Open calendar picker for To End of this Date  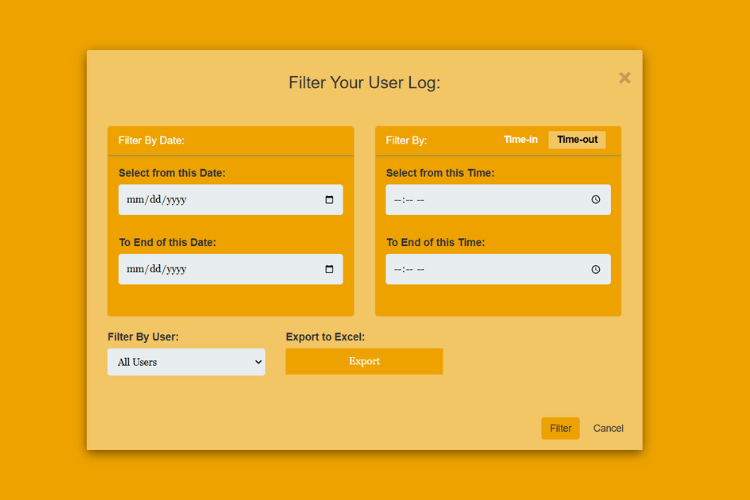[329, 269]
